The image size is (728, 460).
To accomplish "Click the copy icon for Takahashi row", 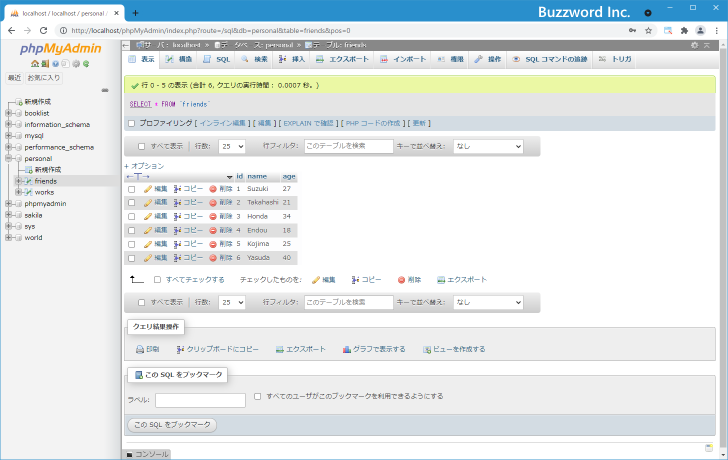I will 177,203.
